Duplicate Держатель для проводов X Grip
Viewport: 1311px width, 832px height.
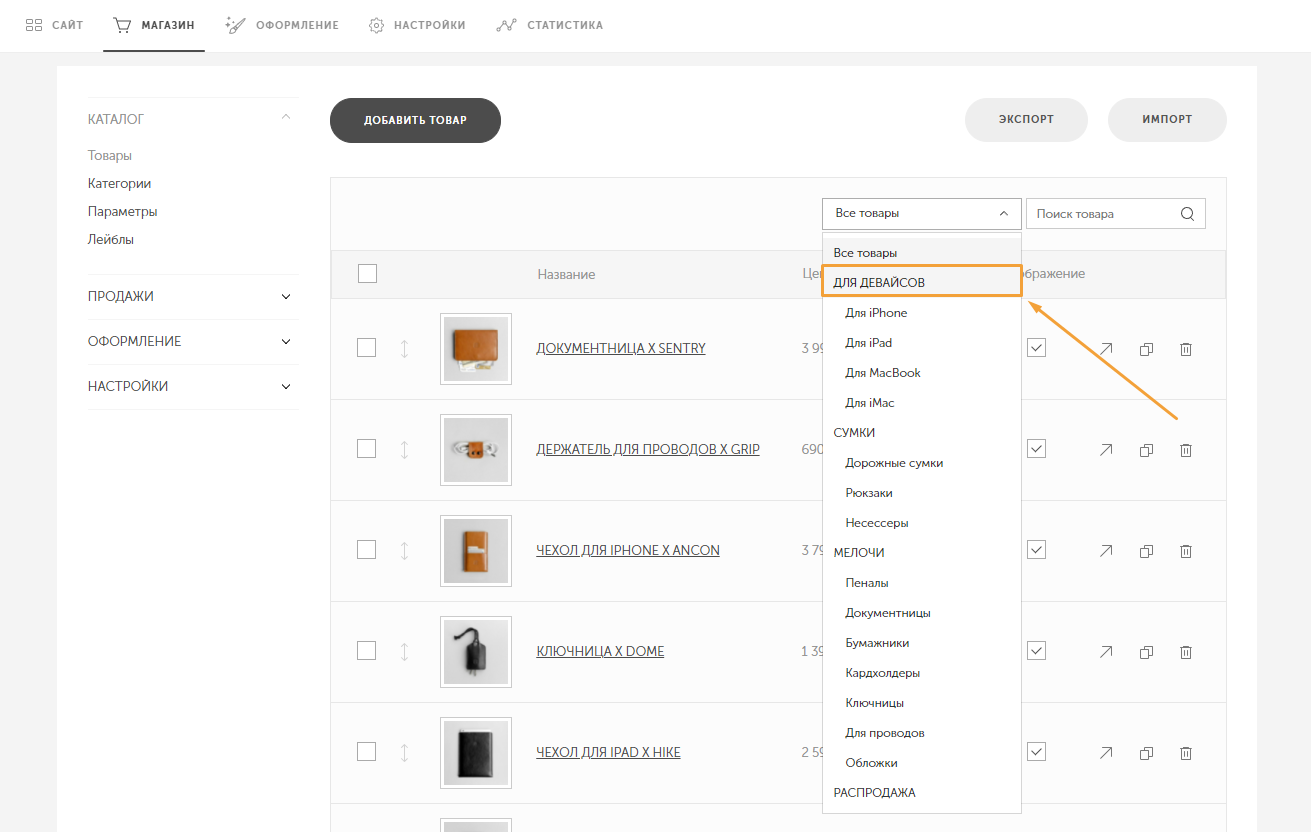click(x=1147, y=450)
